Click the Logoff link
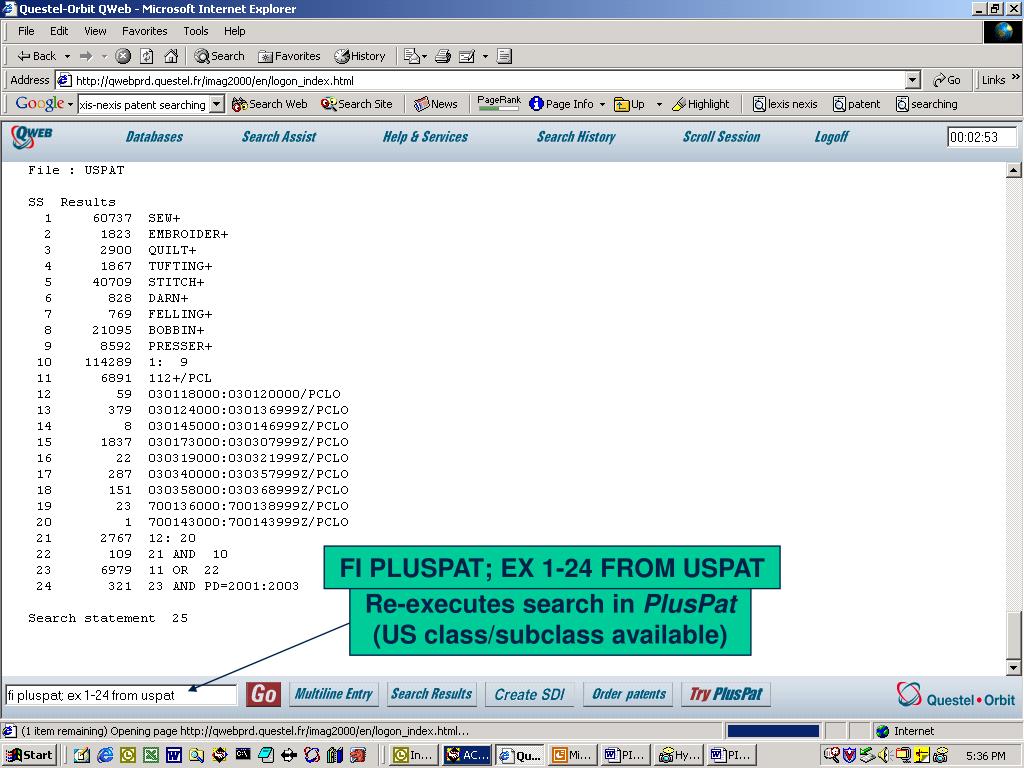1024x768 pixels. tap(831, 137)
